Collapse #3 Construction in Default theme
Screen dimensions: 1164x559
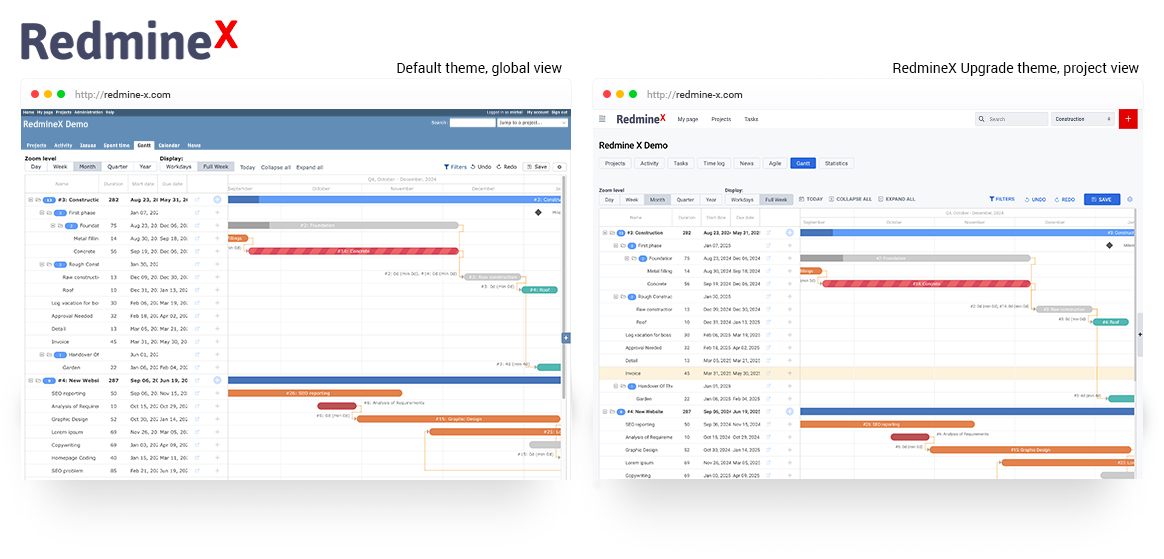click(30, 200)
